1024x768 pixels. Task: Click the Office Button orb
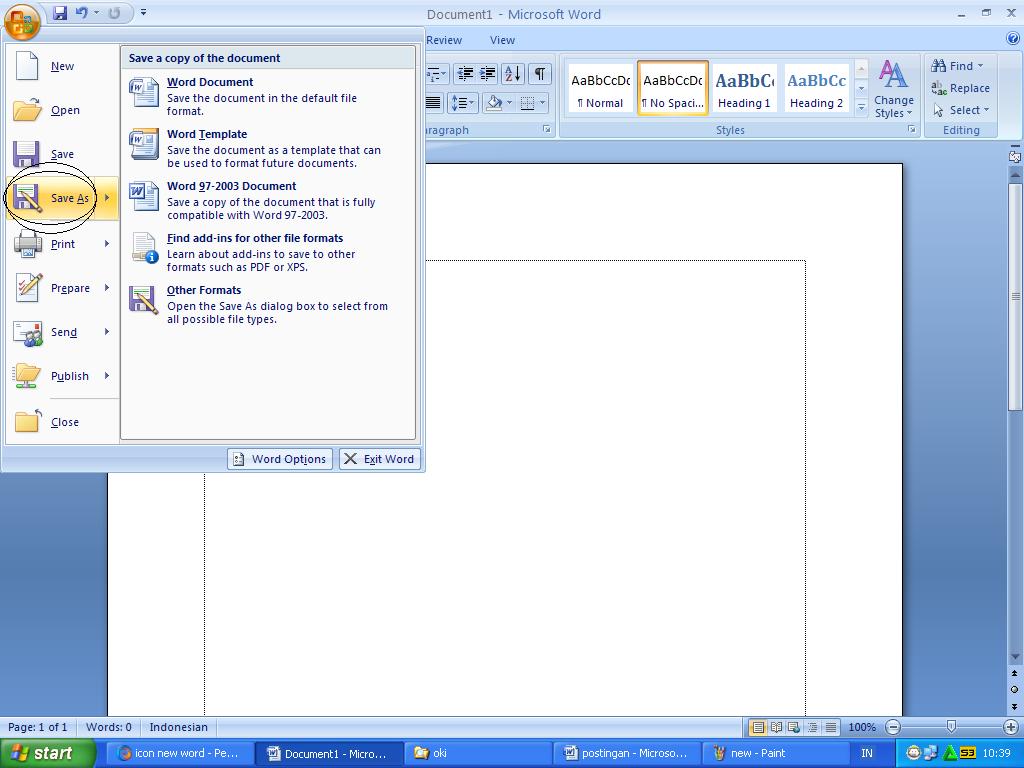22,21
